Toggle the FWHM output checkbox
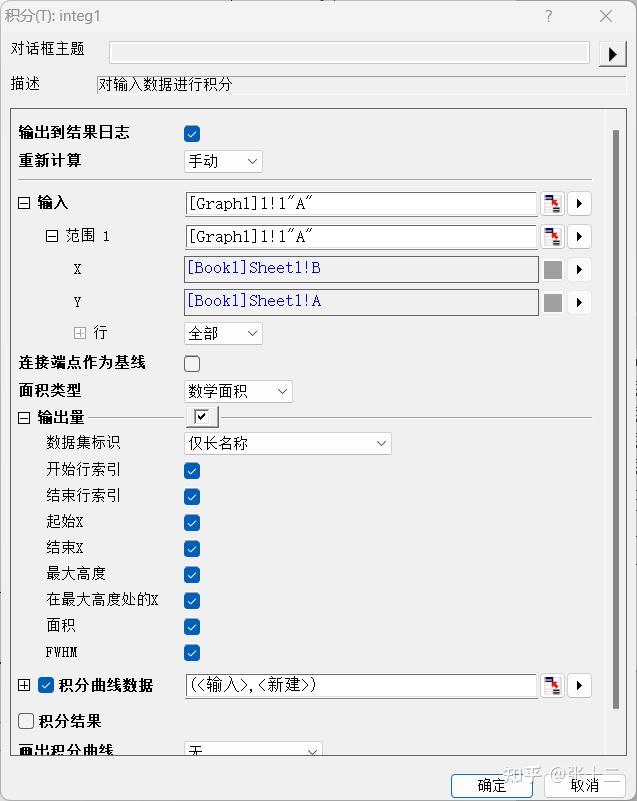The width and height of the screenshot is (637, 801). point(192,653)
